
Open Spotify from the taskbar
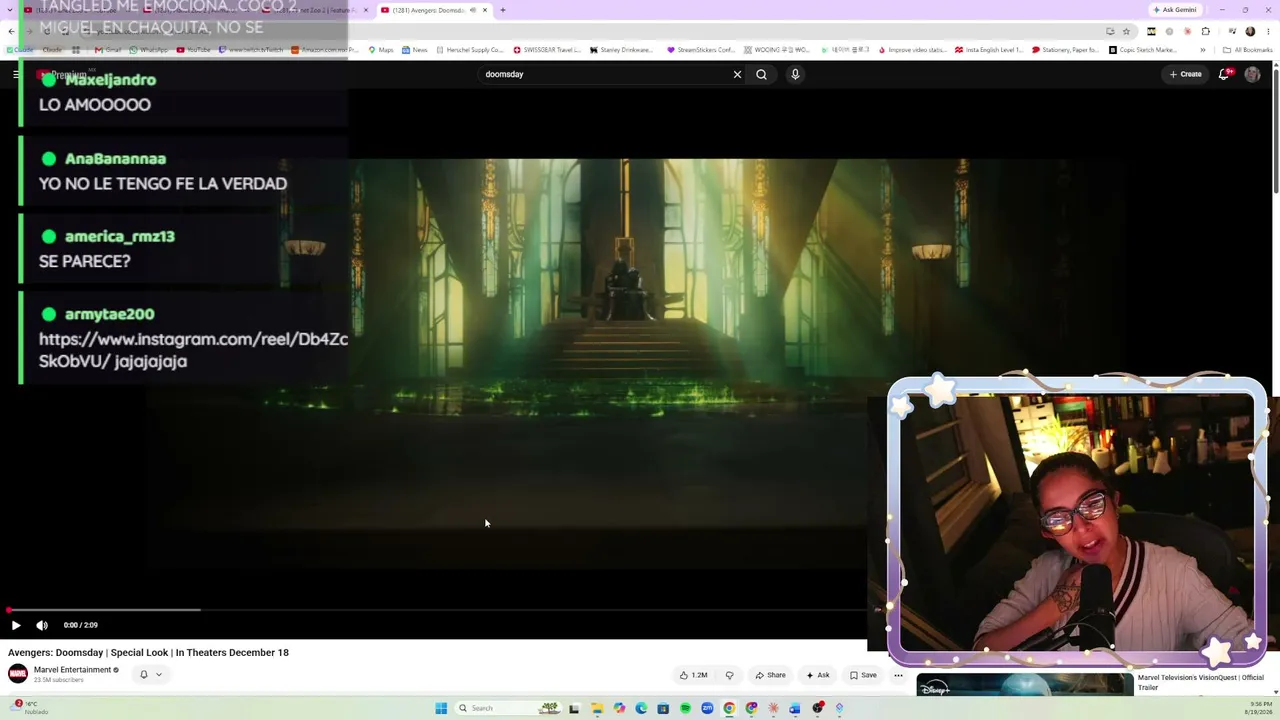point(685,708)
